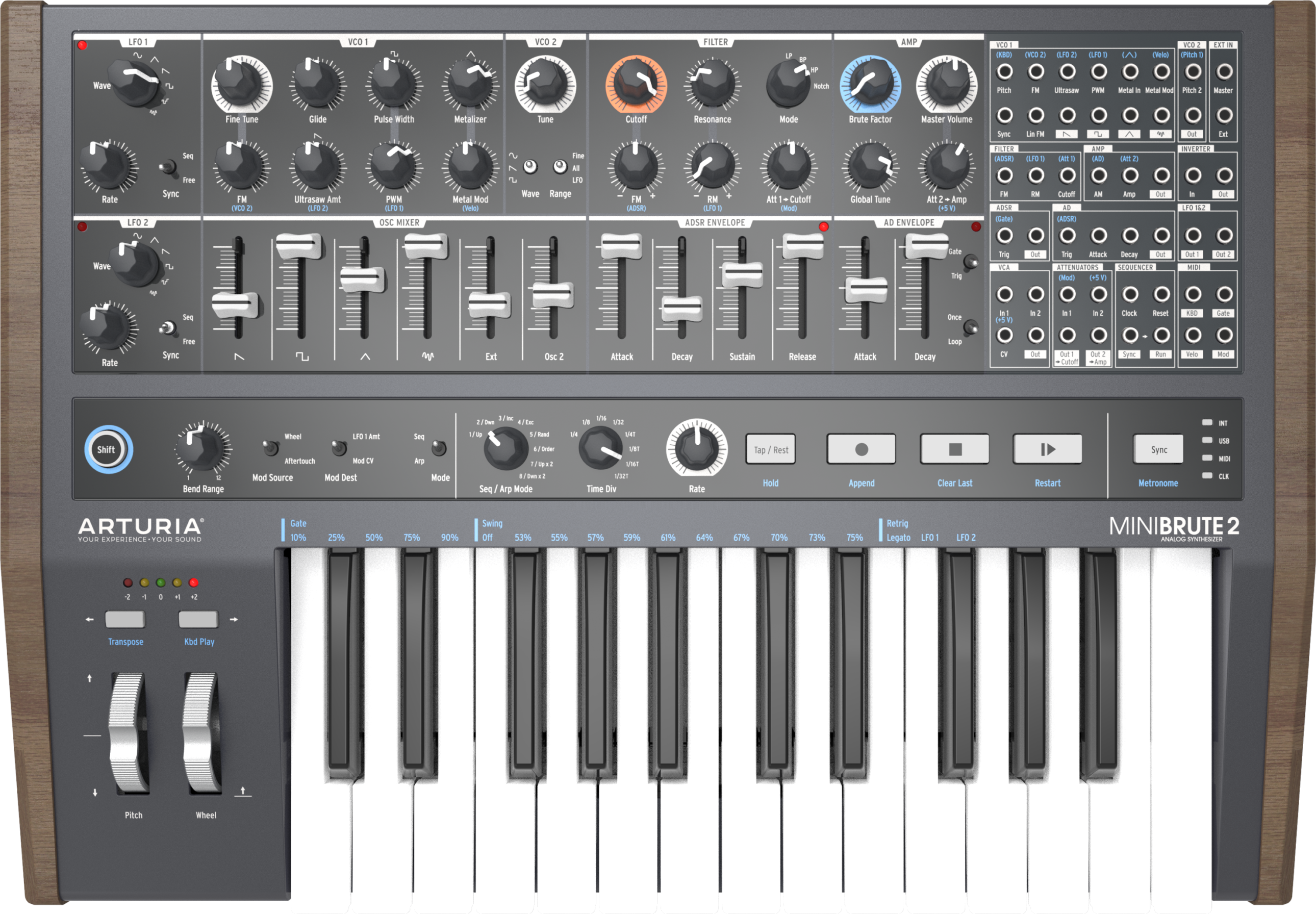This screenshot has width=1316, height=914.
Task: Click the blue Brute Factor knob
Action: pyautogui.click(x=870, y=85)
